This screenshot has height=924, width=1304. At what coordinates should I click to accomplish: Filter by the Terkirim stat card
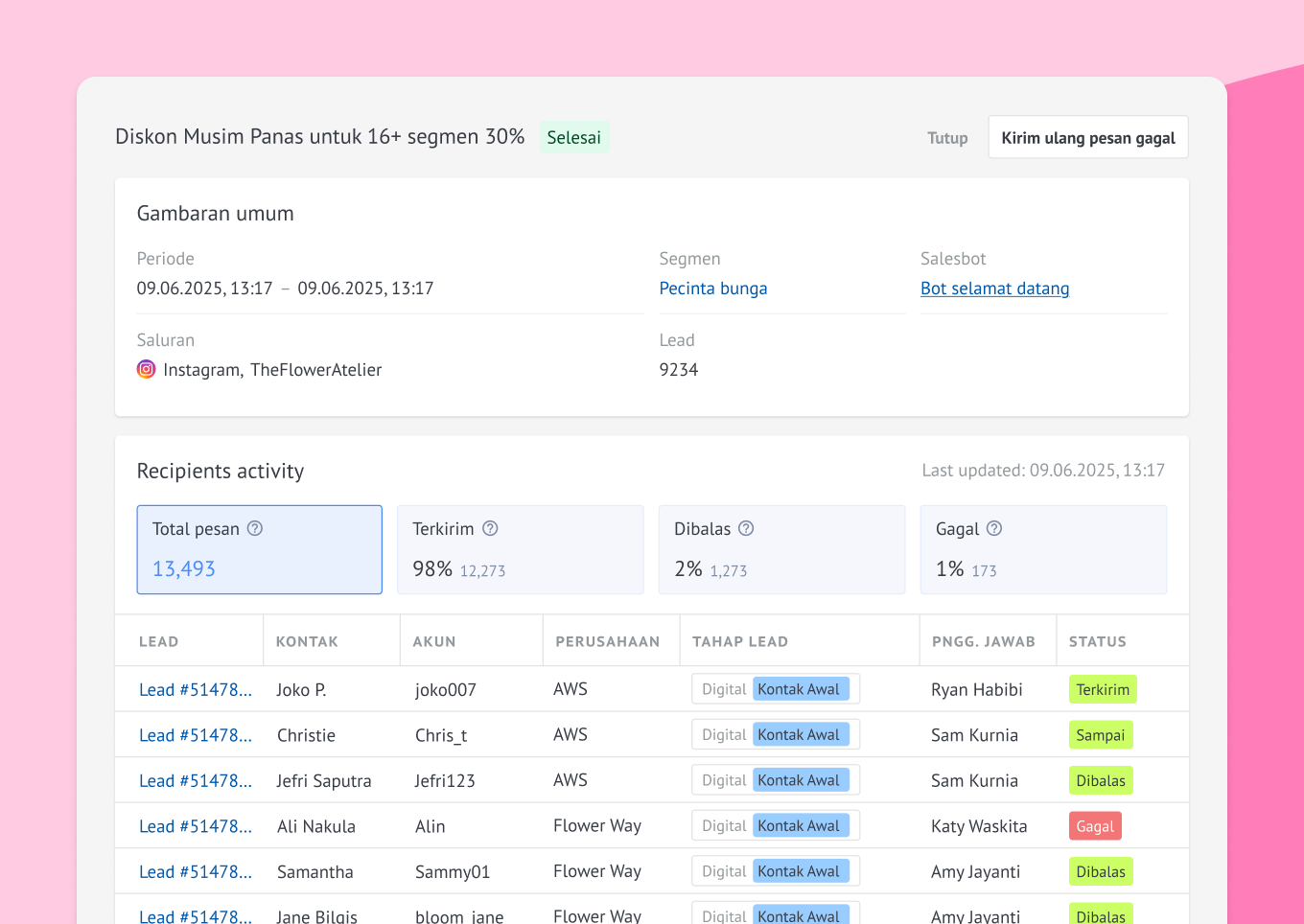coord(520,549)
